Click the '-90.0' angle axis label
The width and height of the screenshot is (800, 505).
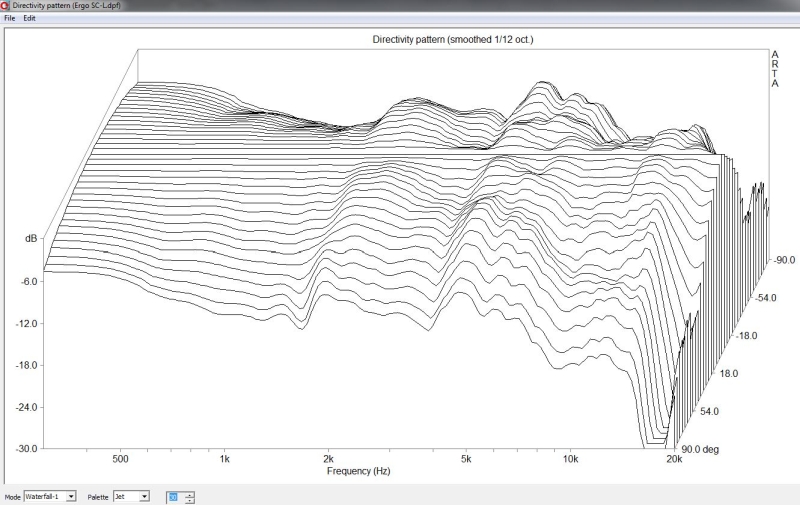click(x=784, y=260)
